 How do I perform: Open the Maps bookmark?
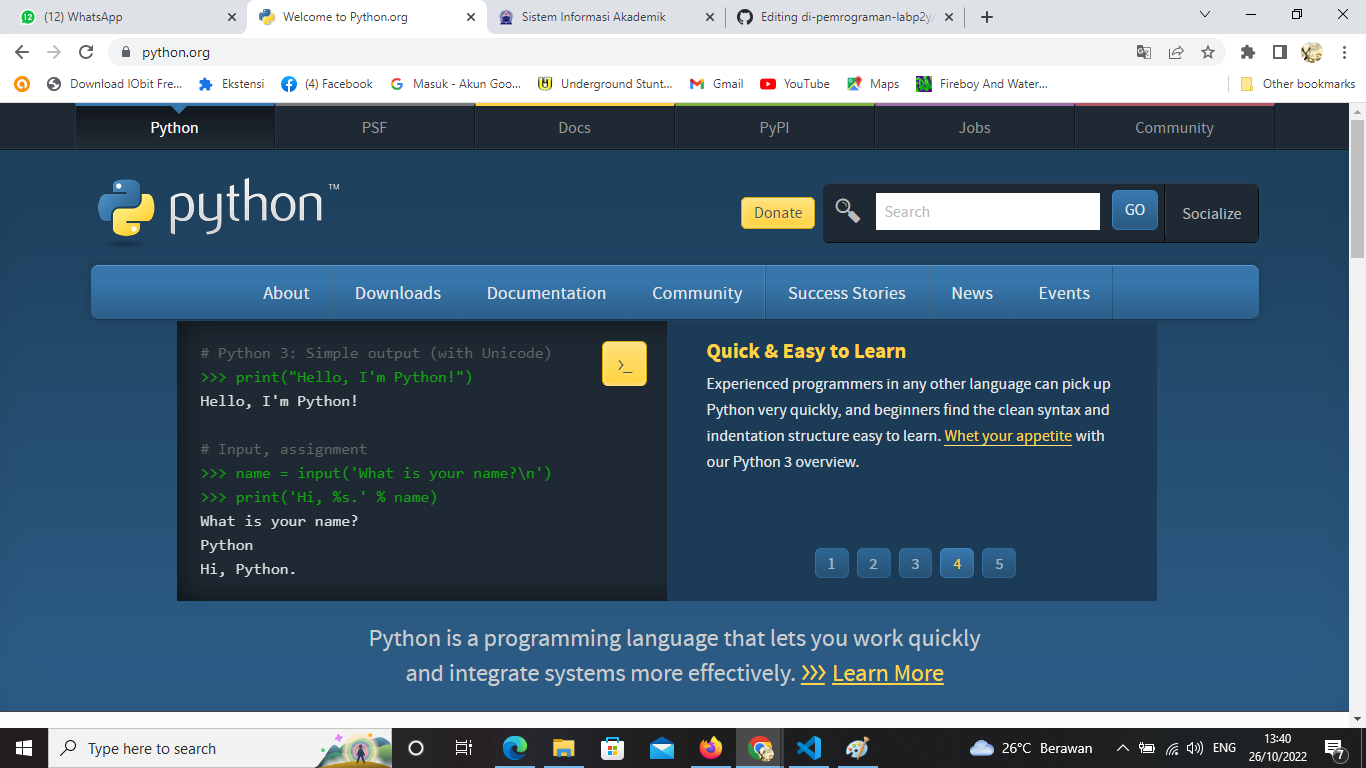pyautogui.click(x=873, y=84)
